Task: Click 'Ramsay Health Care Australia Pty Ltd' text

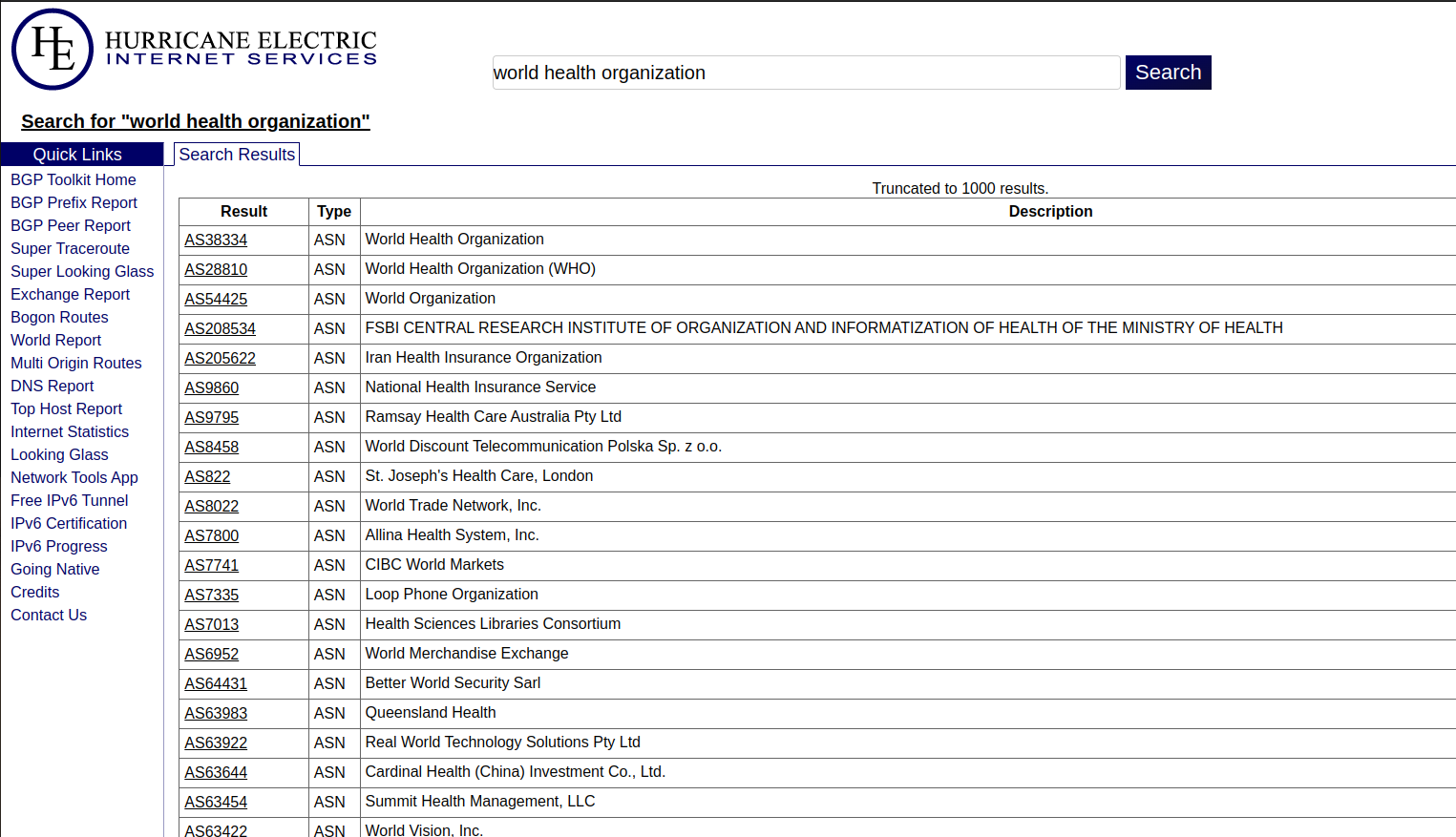Action: [493, 417]
